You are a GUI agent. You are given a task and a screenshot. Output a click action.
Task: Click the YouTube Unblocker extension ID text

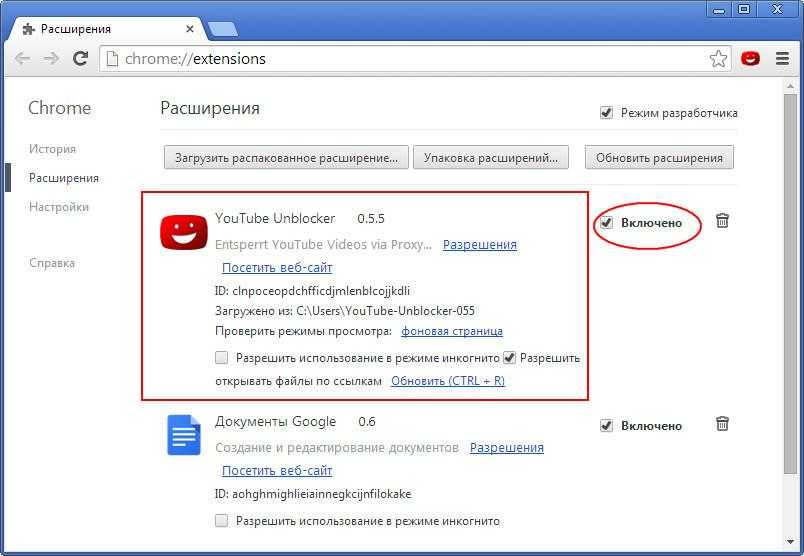[312, 291]
